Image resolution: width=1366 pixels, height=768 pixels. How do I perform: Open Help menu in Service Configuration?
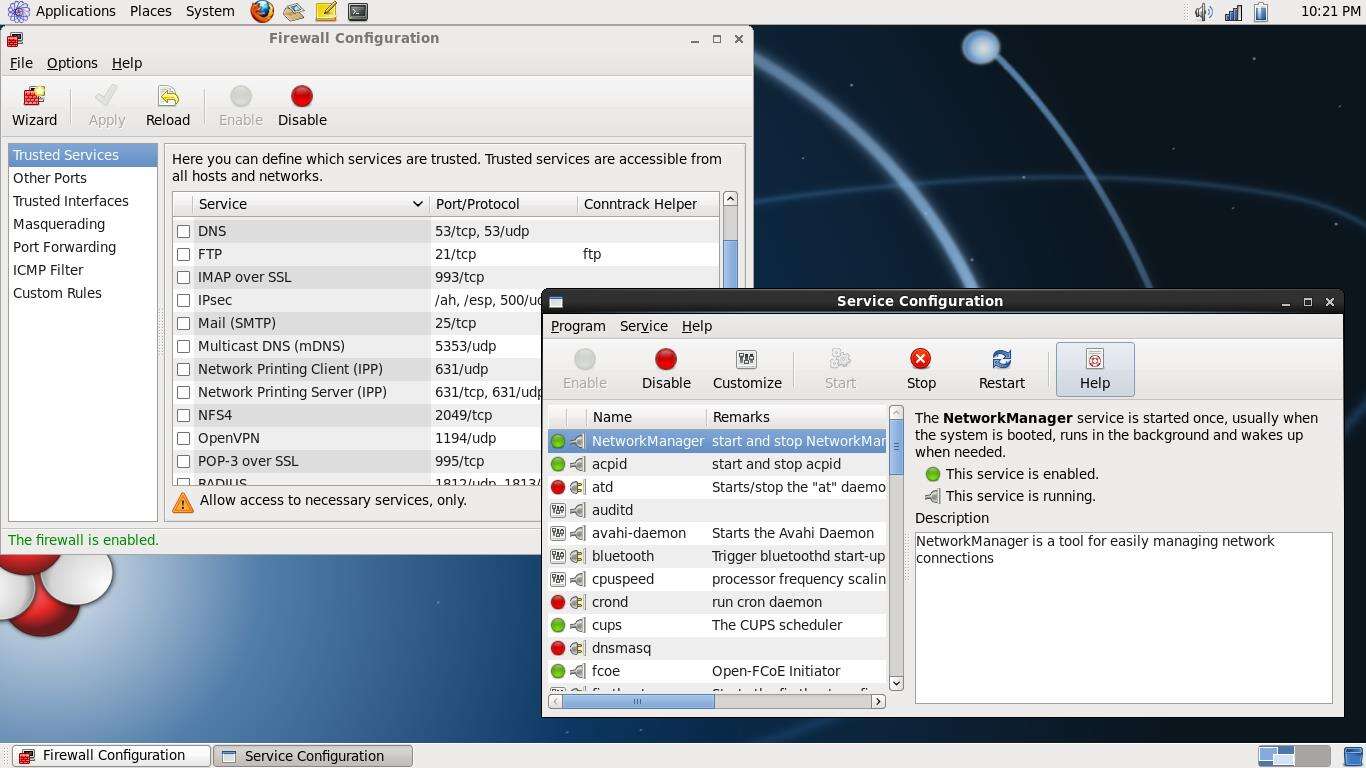tap(697, 326)
